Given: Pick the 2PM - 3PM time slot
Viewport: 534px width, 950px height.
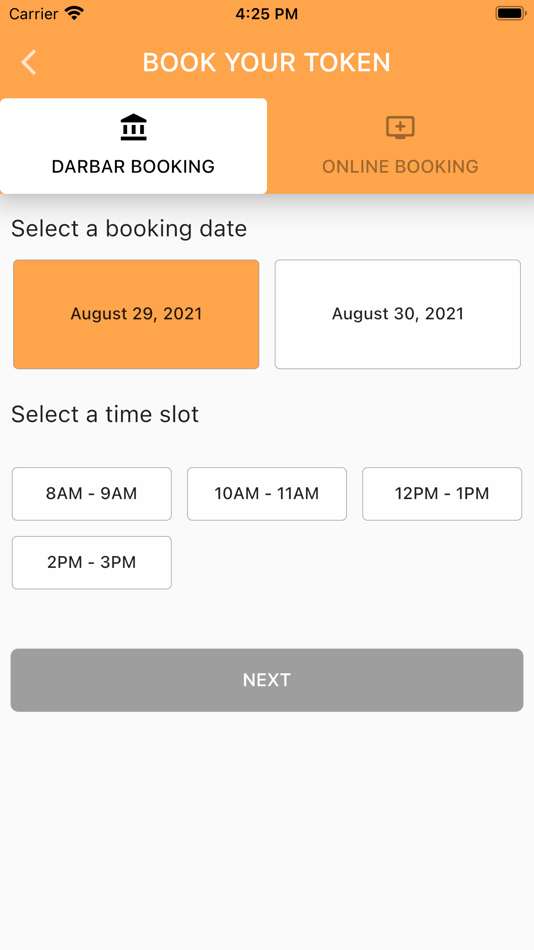Looking at the screenshot, I should pyautogui.click(x=92, y=562).
